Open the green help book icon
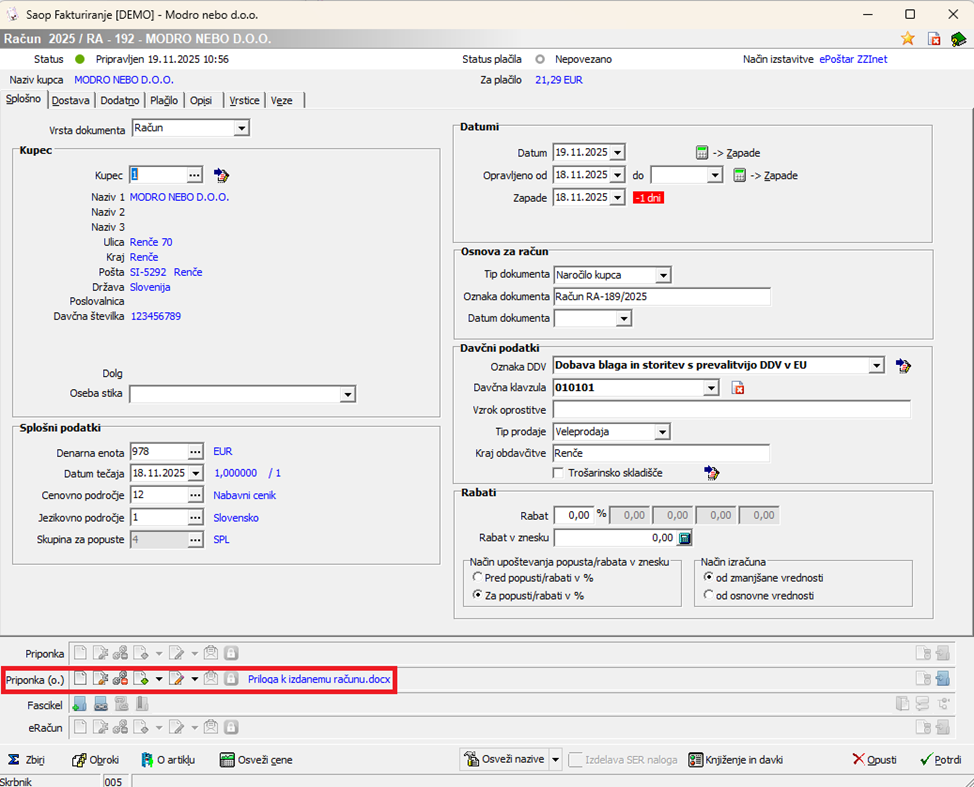 (958, 39)
